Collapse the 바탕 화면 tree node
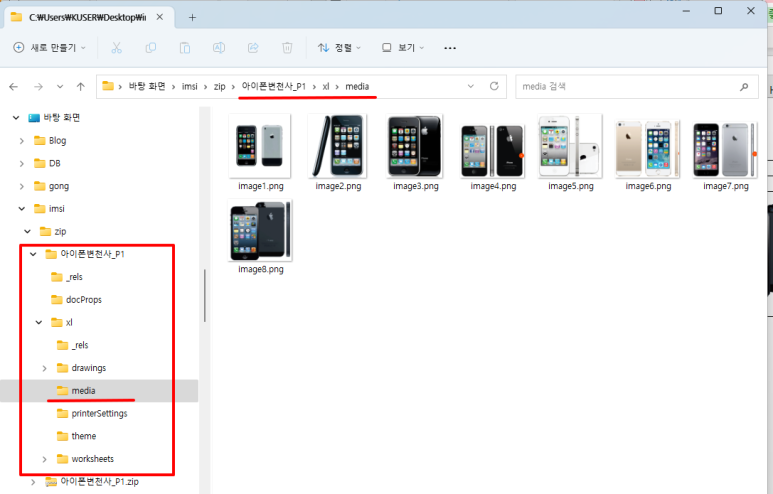 pyautogui.click(x=16, y=118)
